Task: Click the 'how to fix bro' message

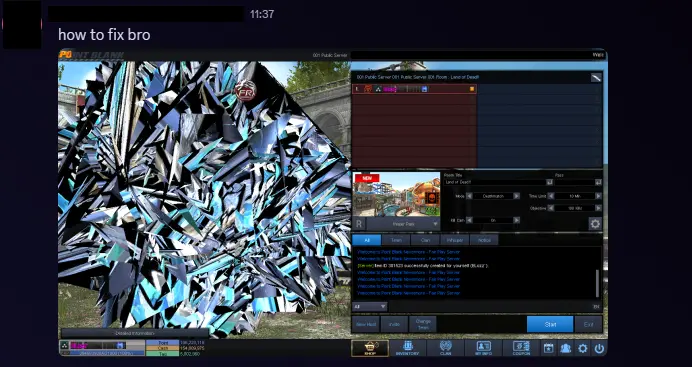Action: [104, 34]
